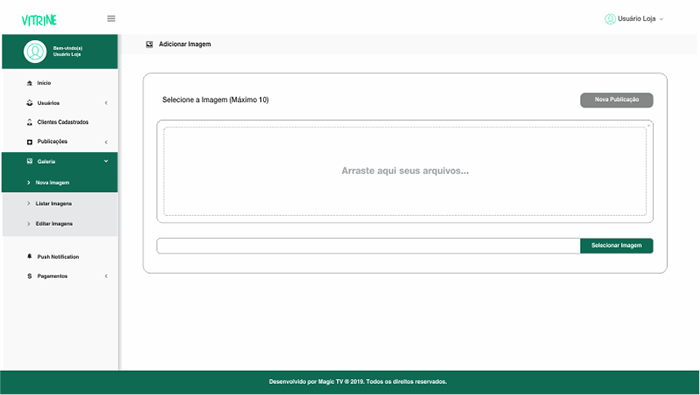Screen dimensions: 700x395
Task: Click the arrow beside Listar Imagens
Action: pos(29,204)
